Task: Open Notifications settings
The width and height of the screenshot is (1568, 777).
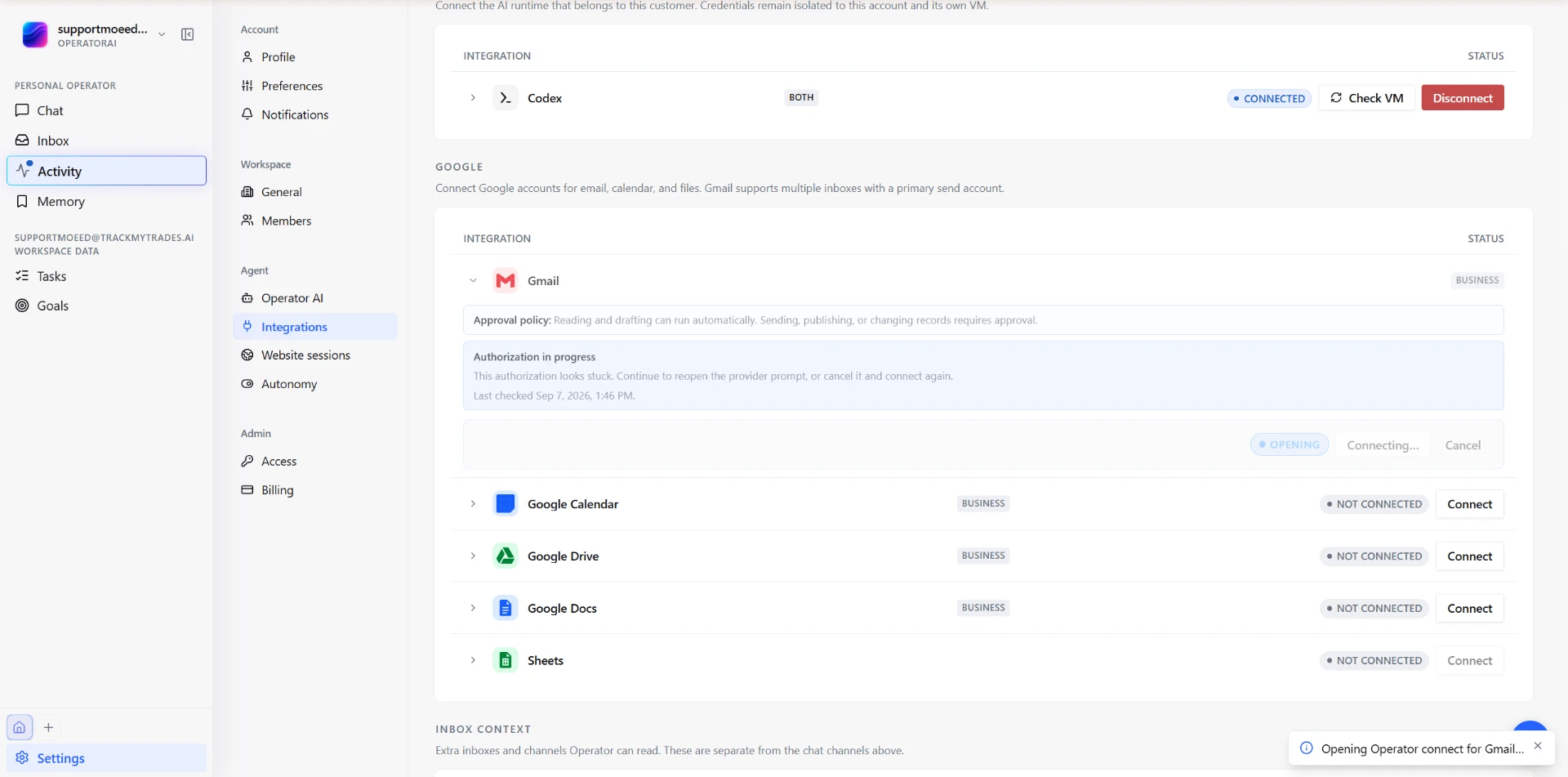Action: pyautogui.click(x=315, y=114)
